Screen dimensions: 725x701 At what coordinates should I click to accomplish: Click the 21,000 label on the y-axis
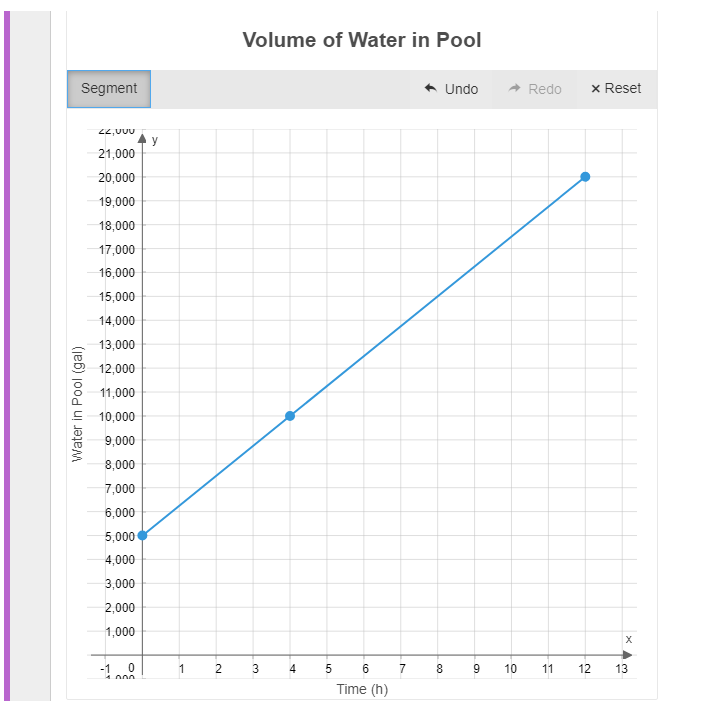117,154
